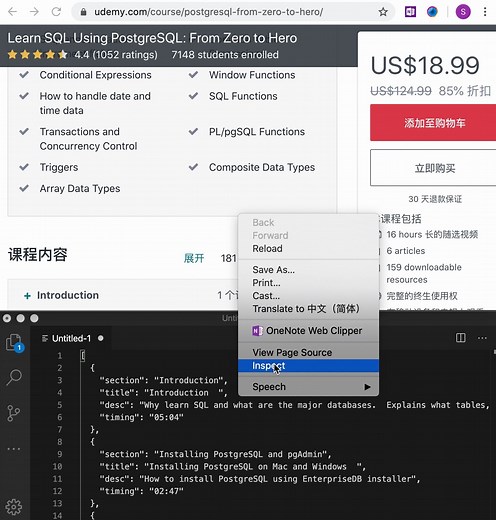Select the Untitled-1 editor tab

71,338
